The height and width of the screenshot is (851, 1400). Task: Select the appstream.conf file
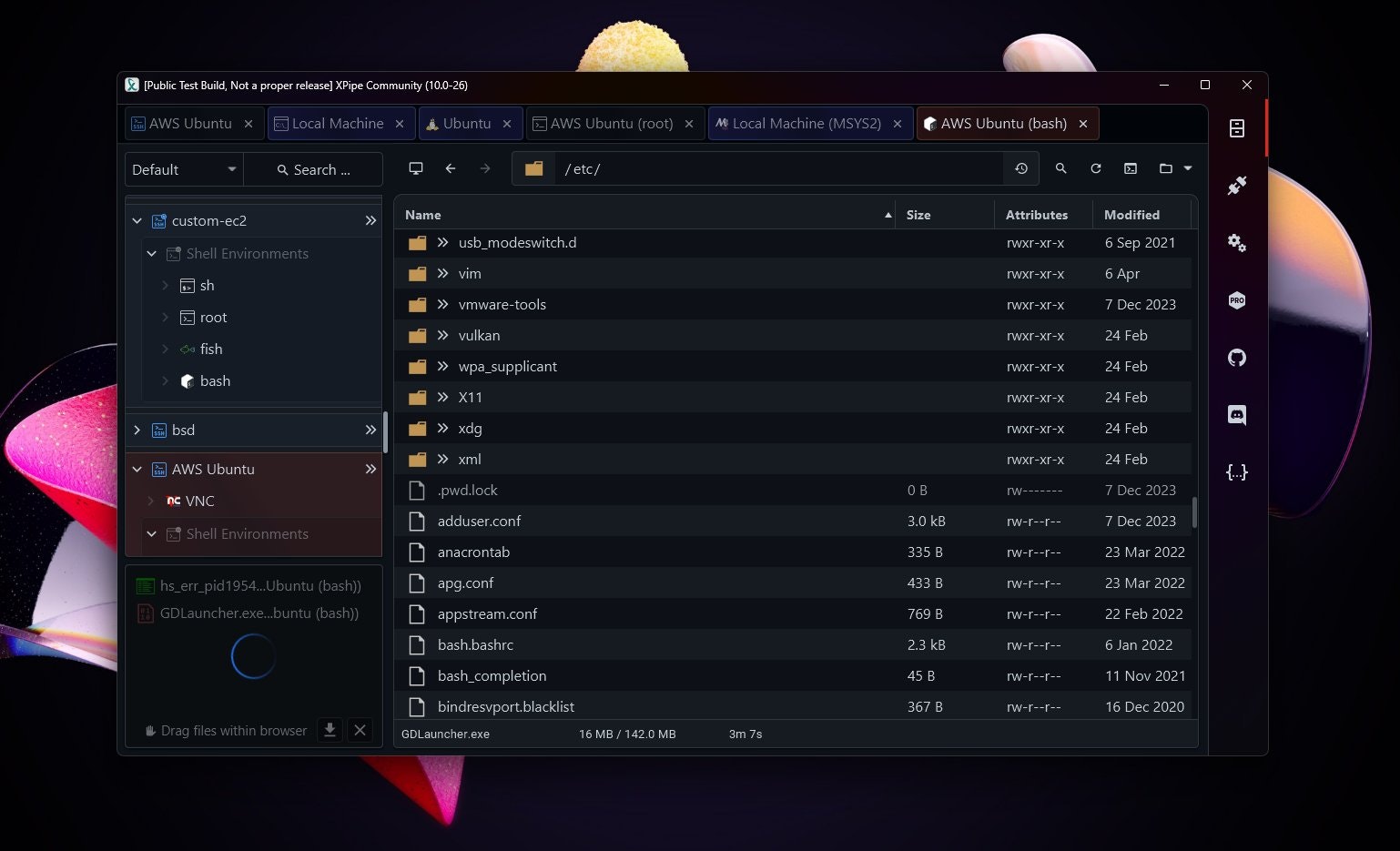793,613
